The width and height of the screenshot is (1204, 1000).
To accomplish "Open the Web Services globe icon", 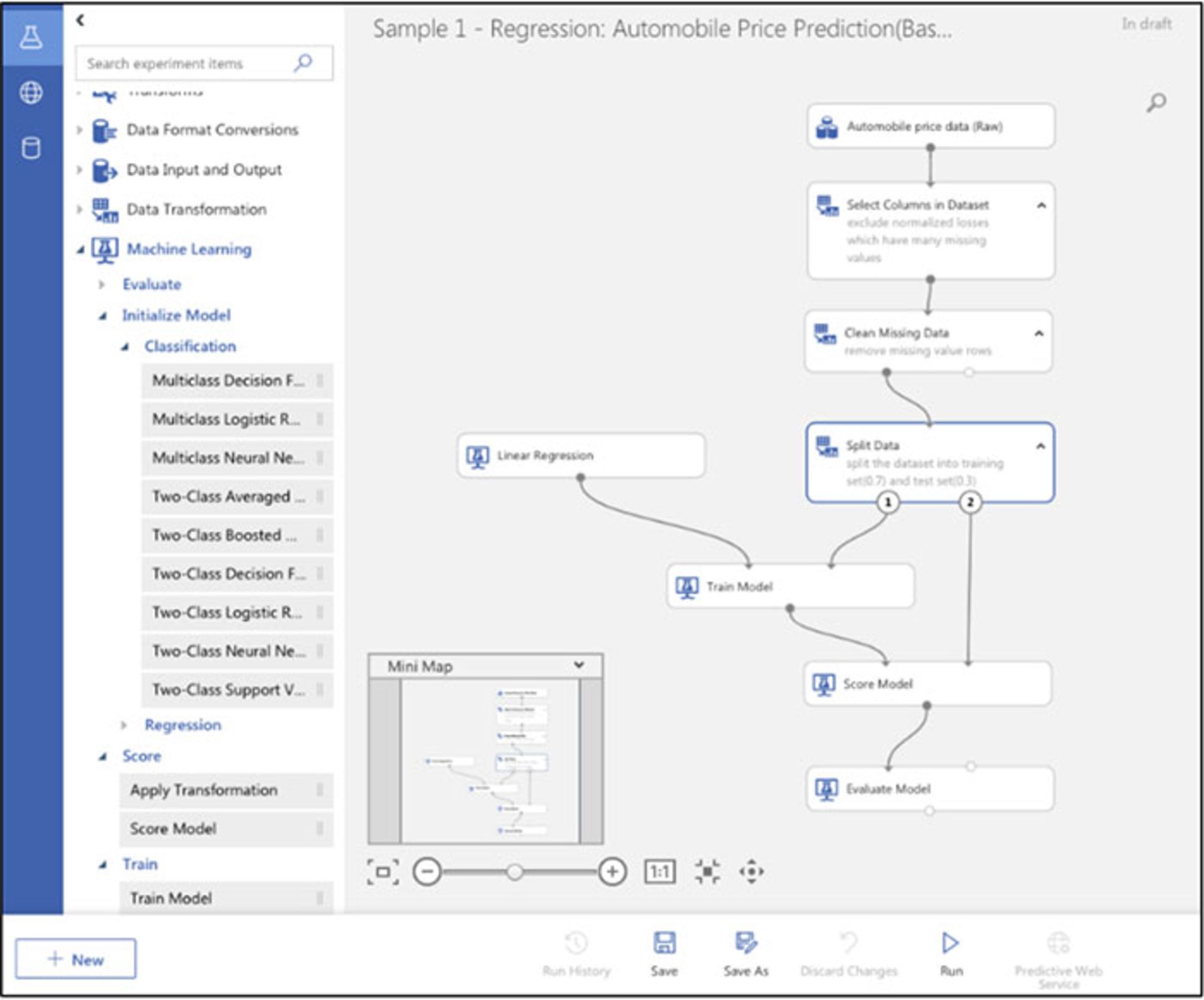I will 31,93.
